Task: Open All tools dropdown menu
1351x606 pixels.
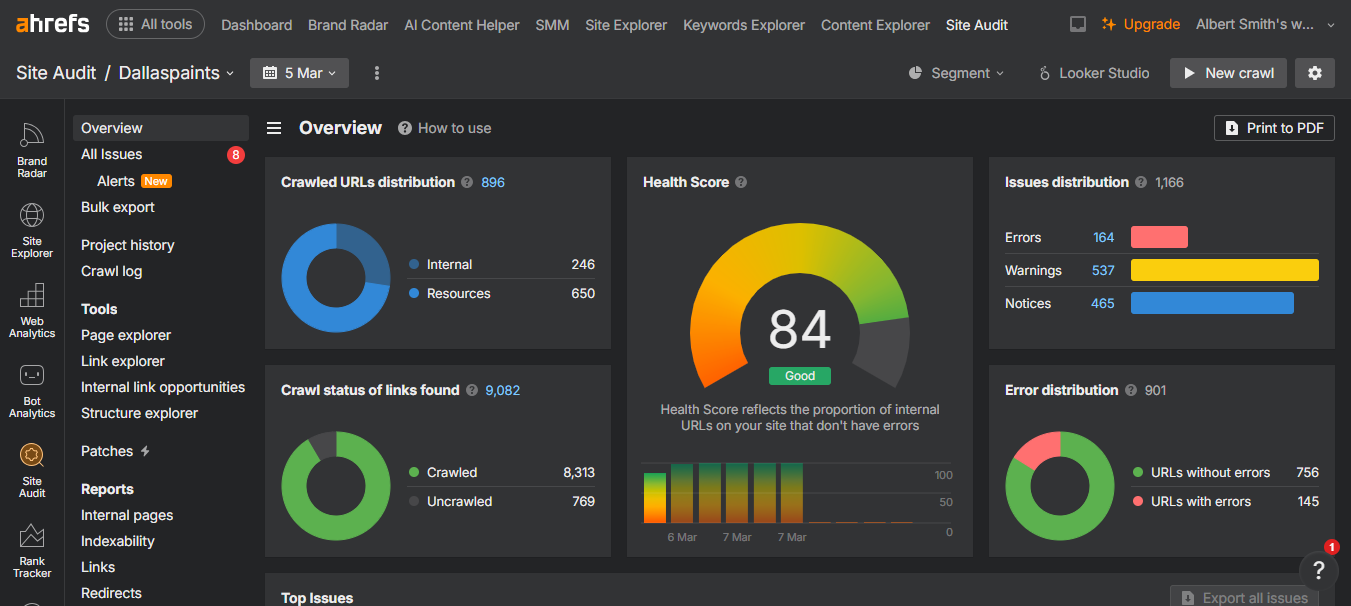Action: tap(155, 24)
